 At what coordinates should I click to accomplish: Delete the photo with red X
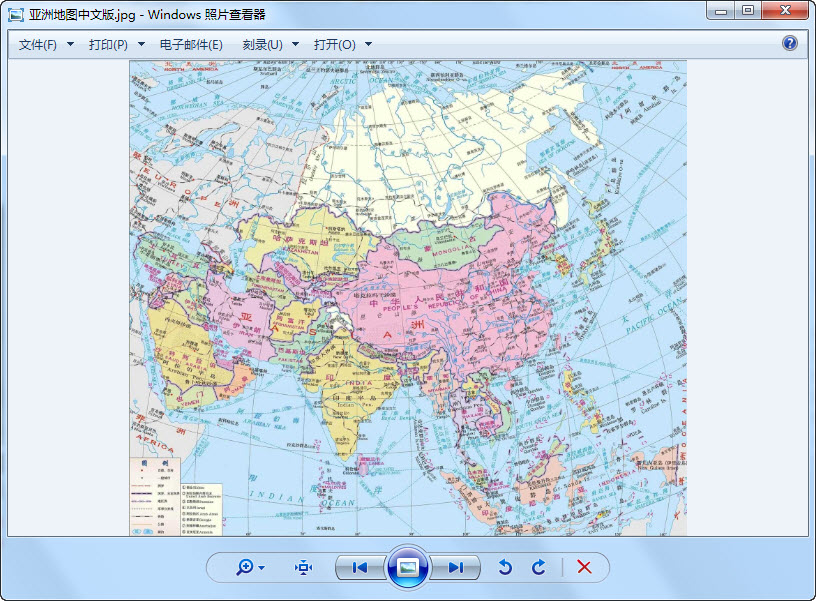(584, 567)
